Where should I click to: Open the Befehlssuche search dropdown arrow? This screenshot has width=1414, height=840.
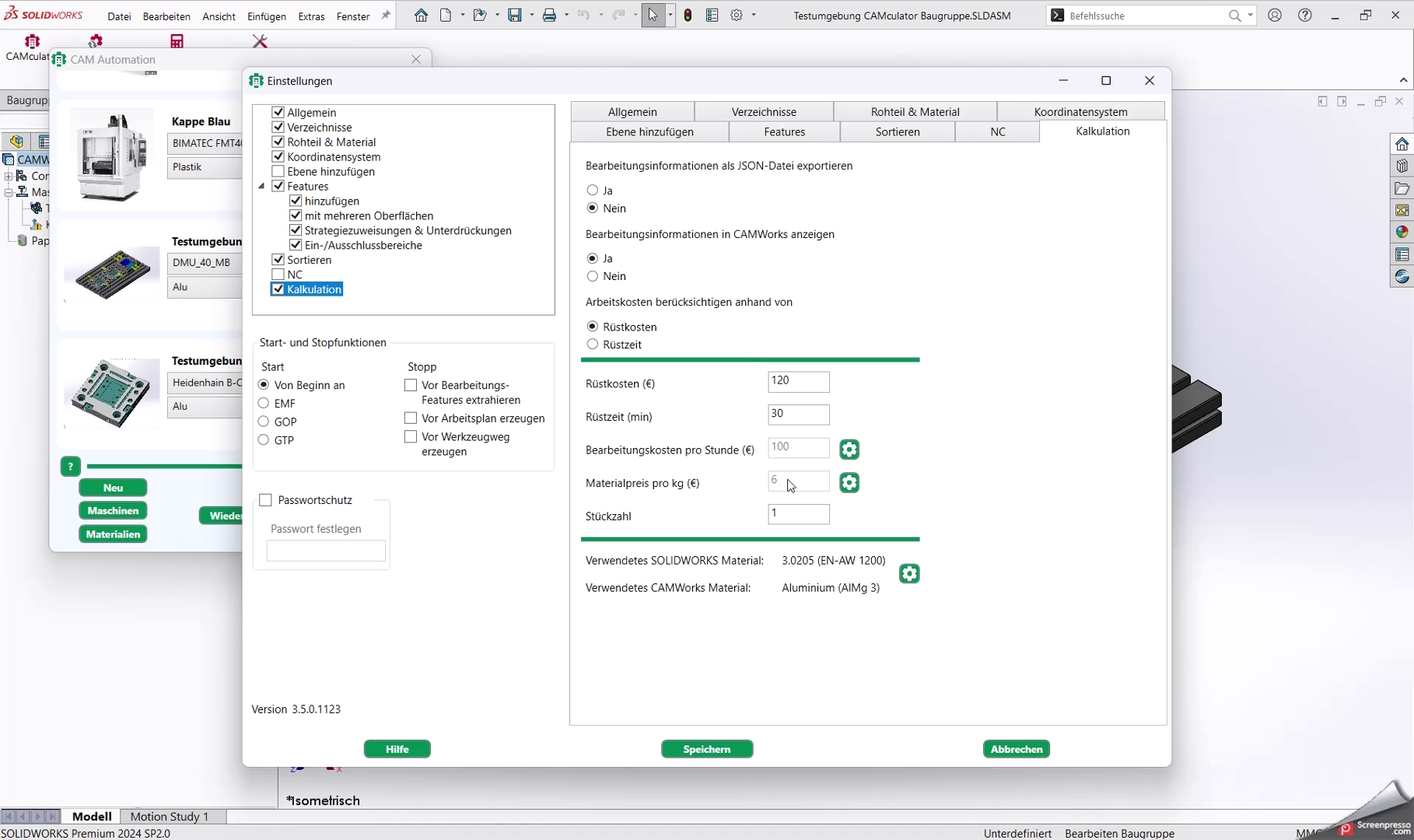click(x=1250, y=16)
